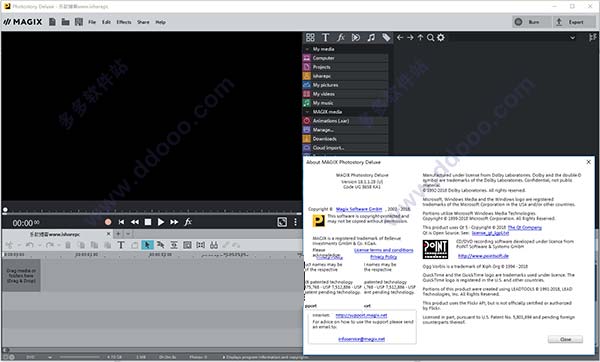Select Projects in media pool
Screen dimensions: 600x362
pos(346,67)
